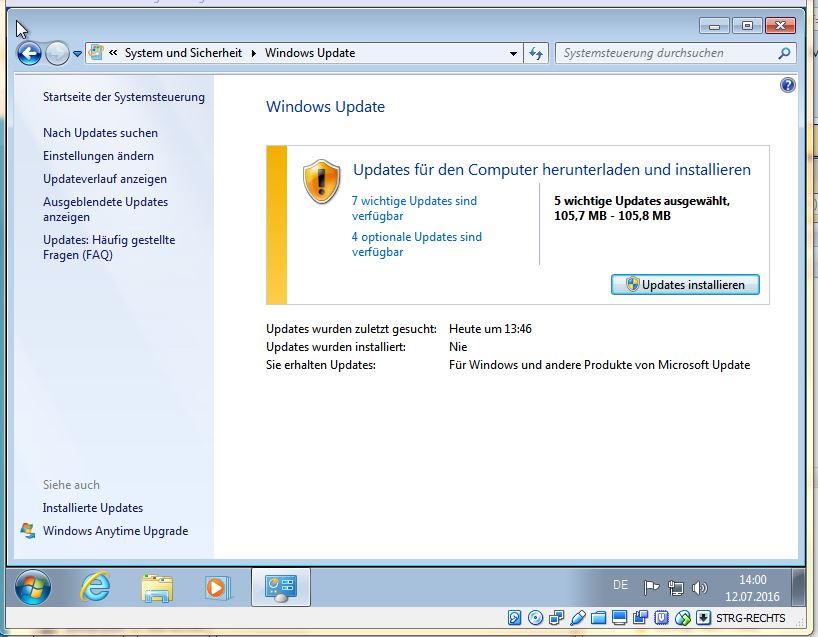Click Windows Update breadcrumb segment
The width and height of the screenshot is (818, 637).
[x=310, y=53]
